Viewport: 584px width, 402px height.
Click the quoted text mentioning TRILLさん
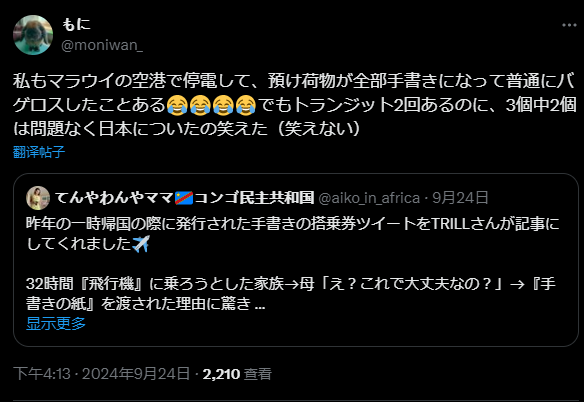[292, 234]
